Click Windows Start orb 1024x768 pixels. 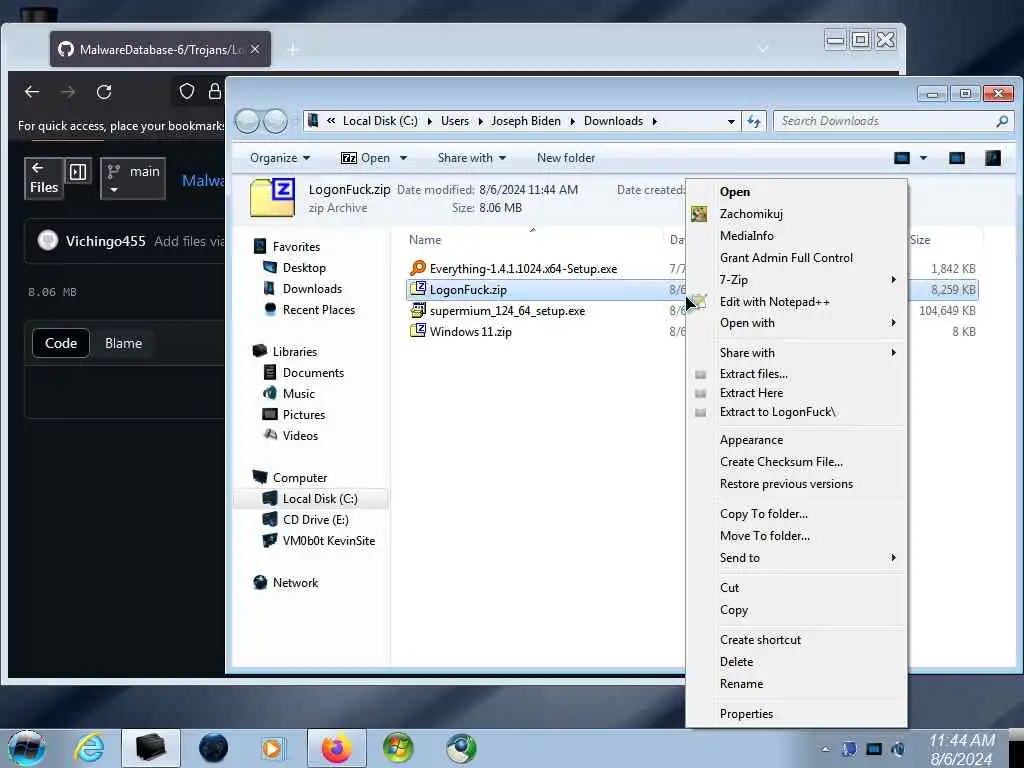[x=27, y=748]
